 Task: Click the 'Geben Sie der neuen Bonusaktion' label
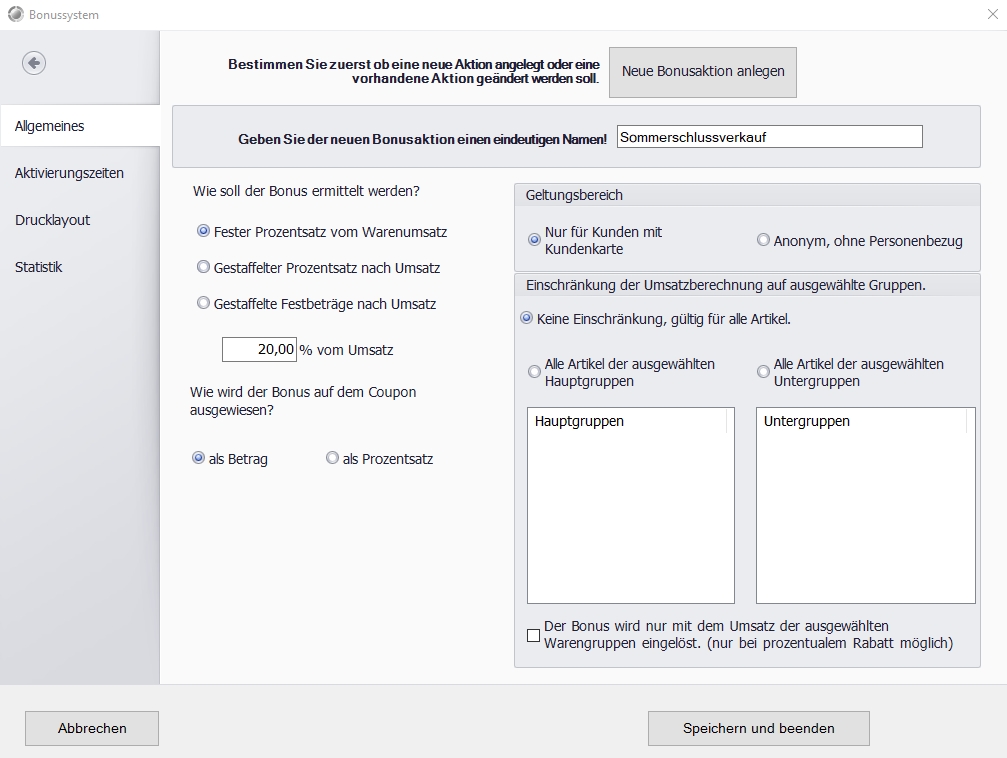[x=422, y=139]
